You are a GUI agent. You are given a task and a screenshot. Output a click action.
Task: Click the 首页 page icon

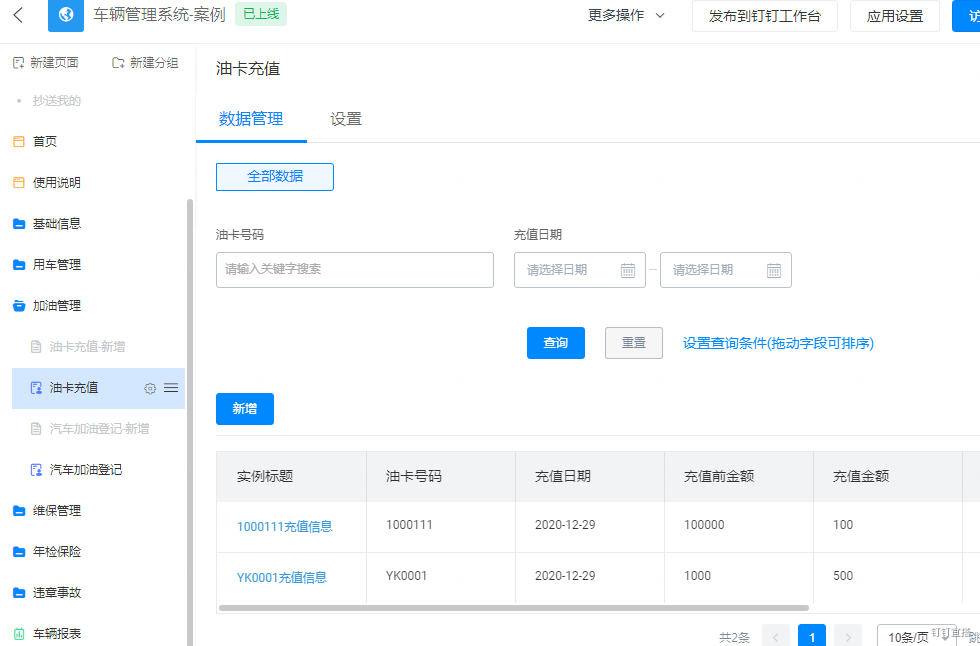pyautogui.click(x=19, y=142)
